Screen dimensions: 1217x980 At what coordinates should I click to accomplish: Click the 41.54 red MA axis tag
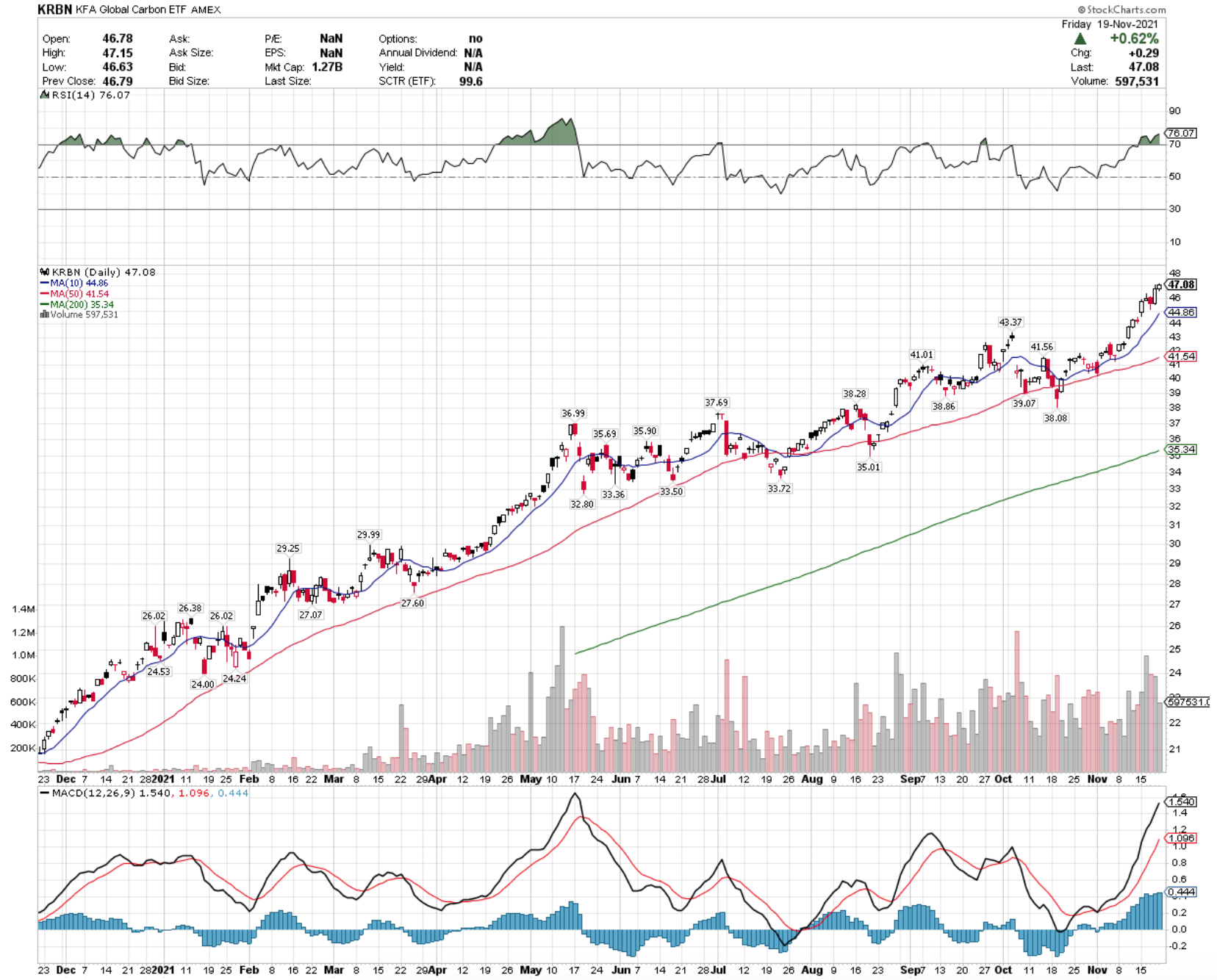click(1181, 356)
